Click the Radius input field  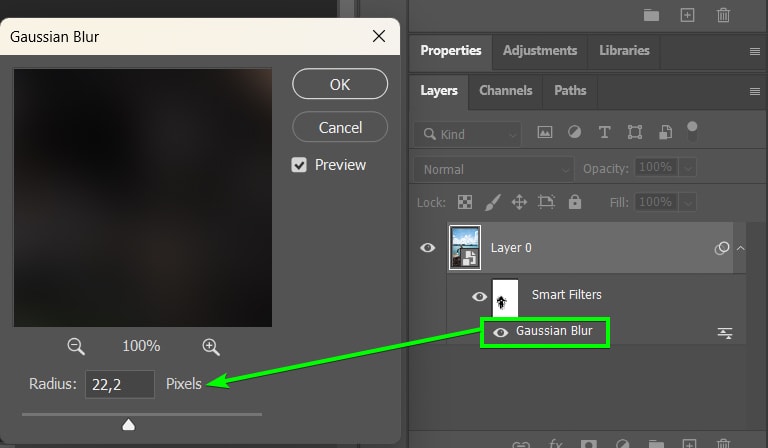point(120,384)
